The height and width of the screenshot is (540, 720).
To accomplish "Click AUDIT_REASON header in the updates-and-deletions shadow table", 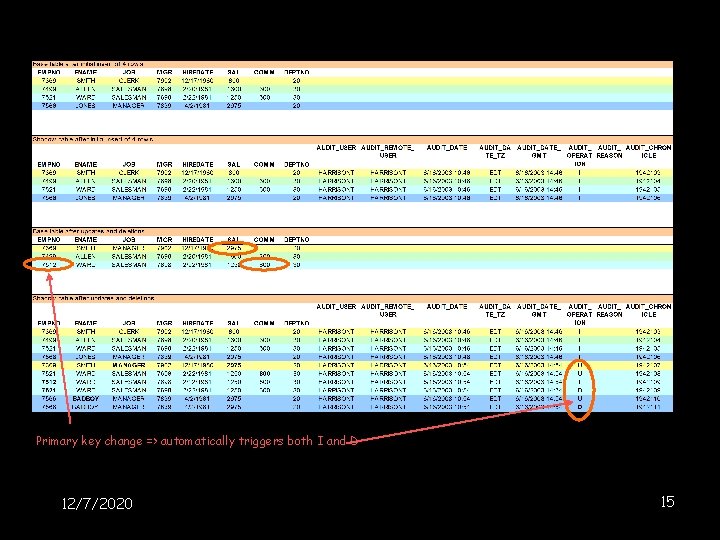I will click(609, 311).
